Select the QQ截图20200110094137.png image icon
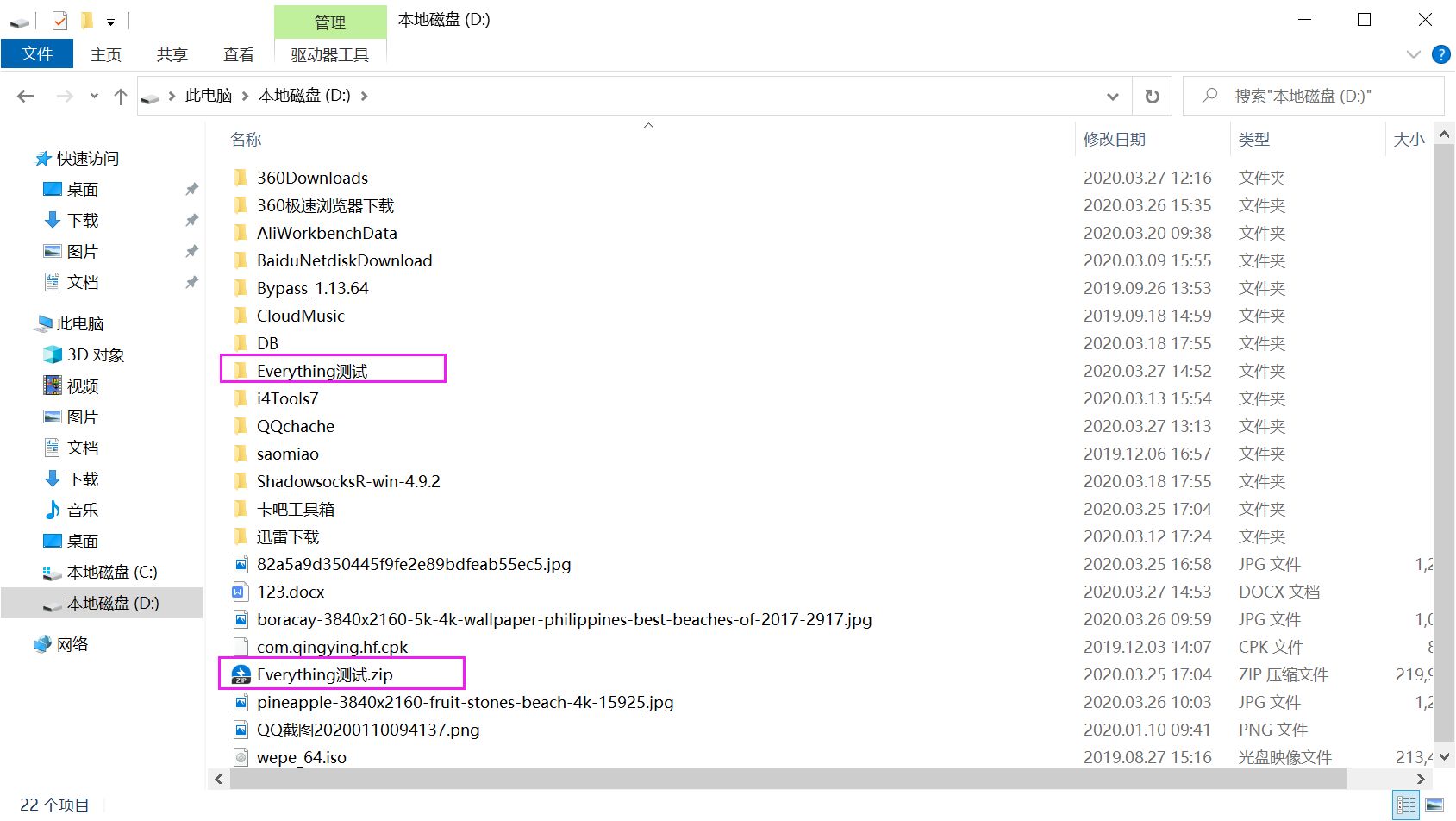 pyautogui.click(x=241, y=730)
